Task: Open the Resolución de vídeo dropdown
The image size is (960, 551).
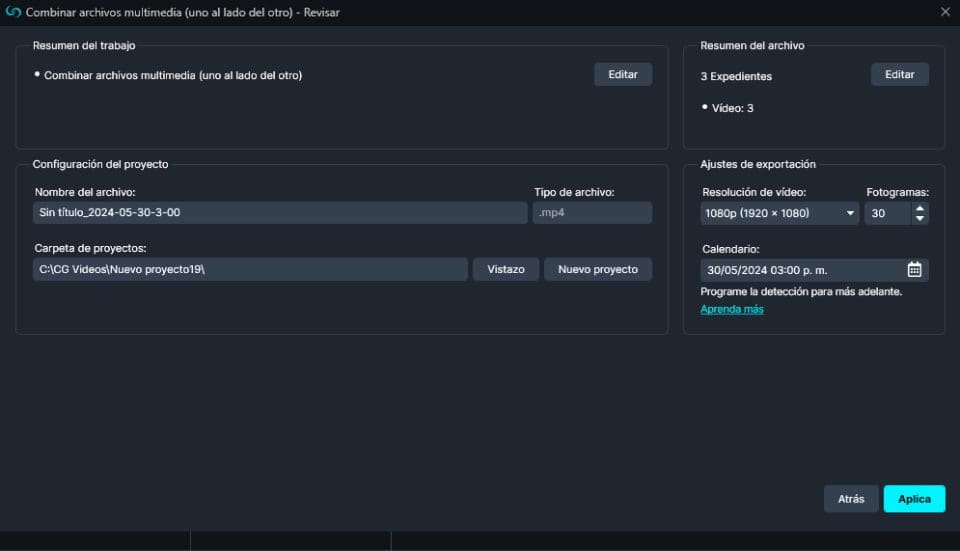Action: pos(779,213)
